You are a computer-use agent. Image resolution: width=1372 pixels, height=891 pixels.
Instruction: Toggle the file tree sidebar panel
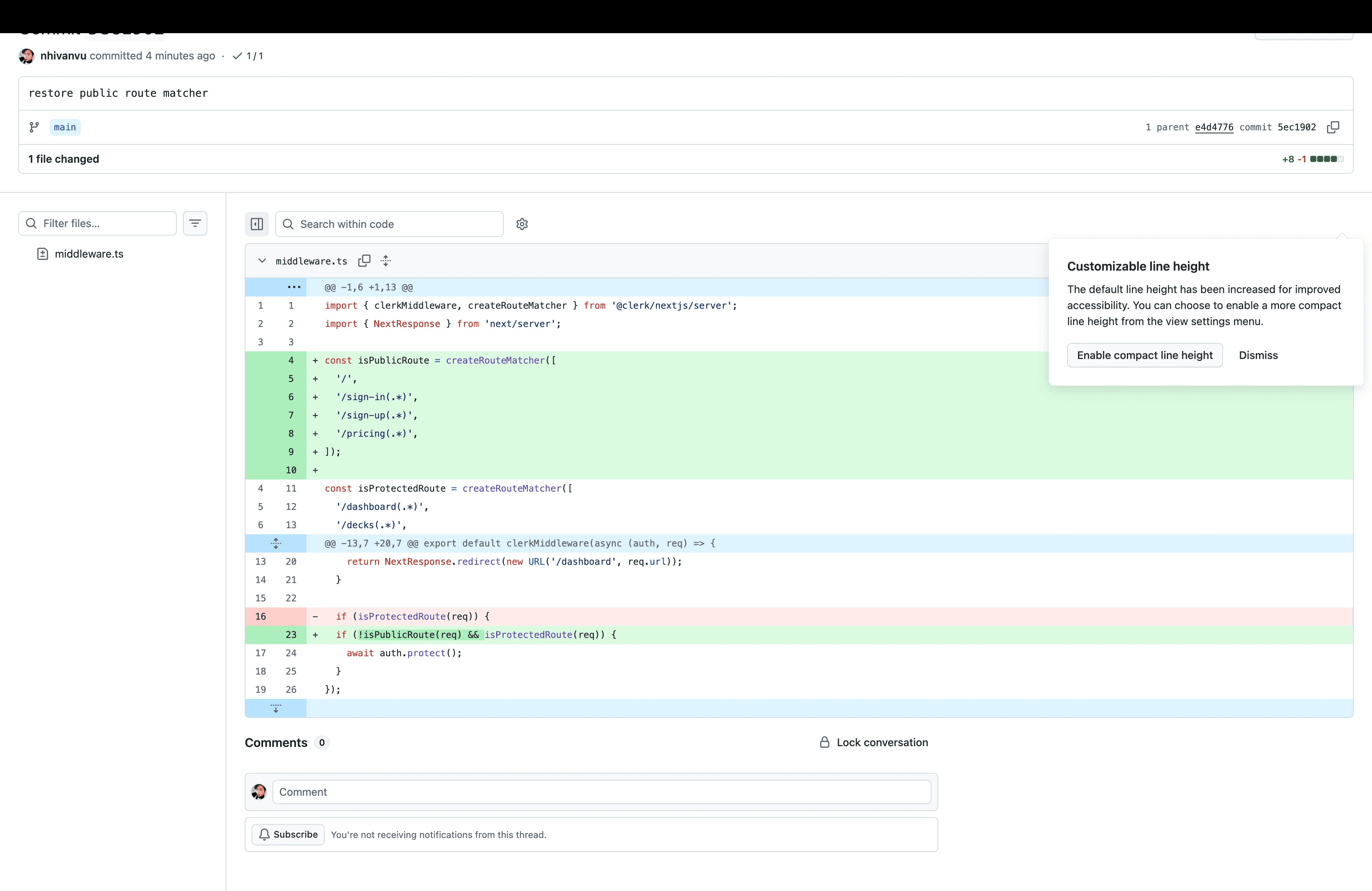click(257, 224)
